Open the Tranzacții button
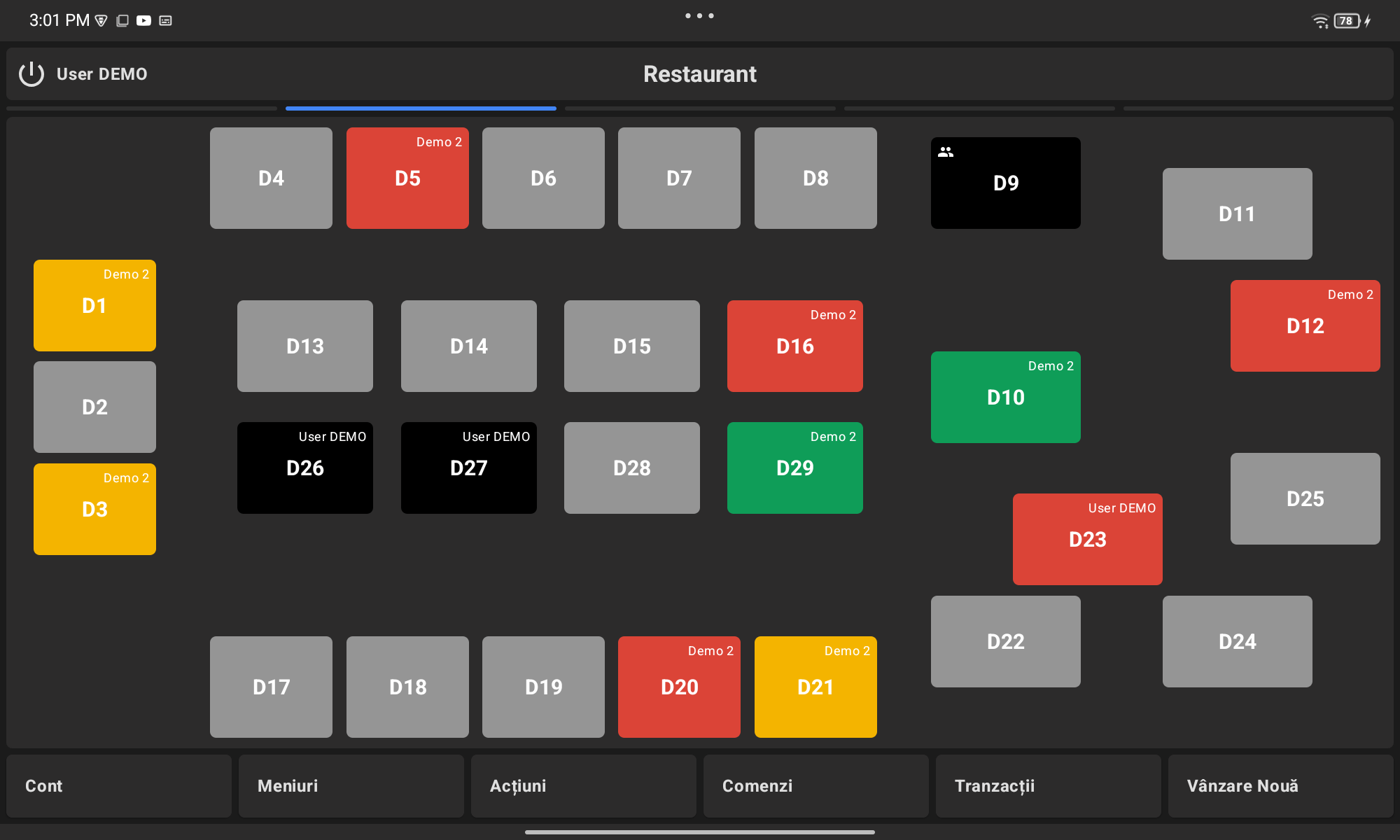 [1048, 785]
